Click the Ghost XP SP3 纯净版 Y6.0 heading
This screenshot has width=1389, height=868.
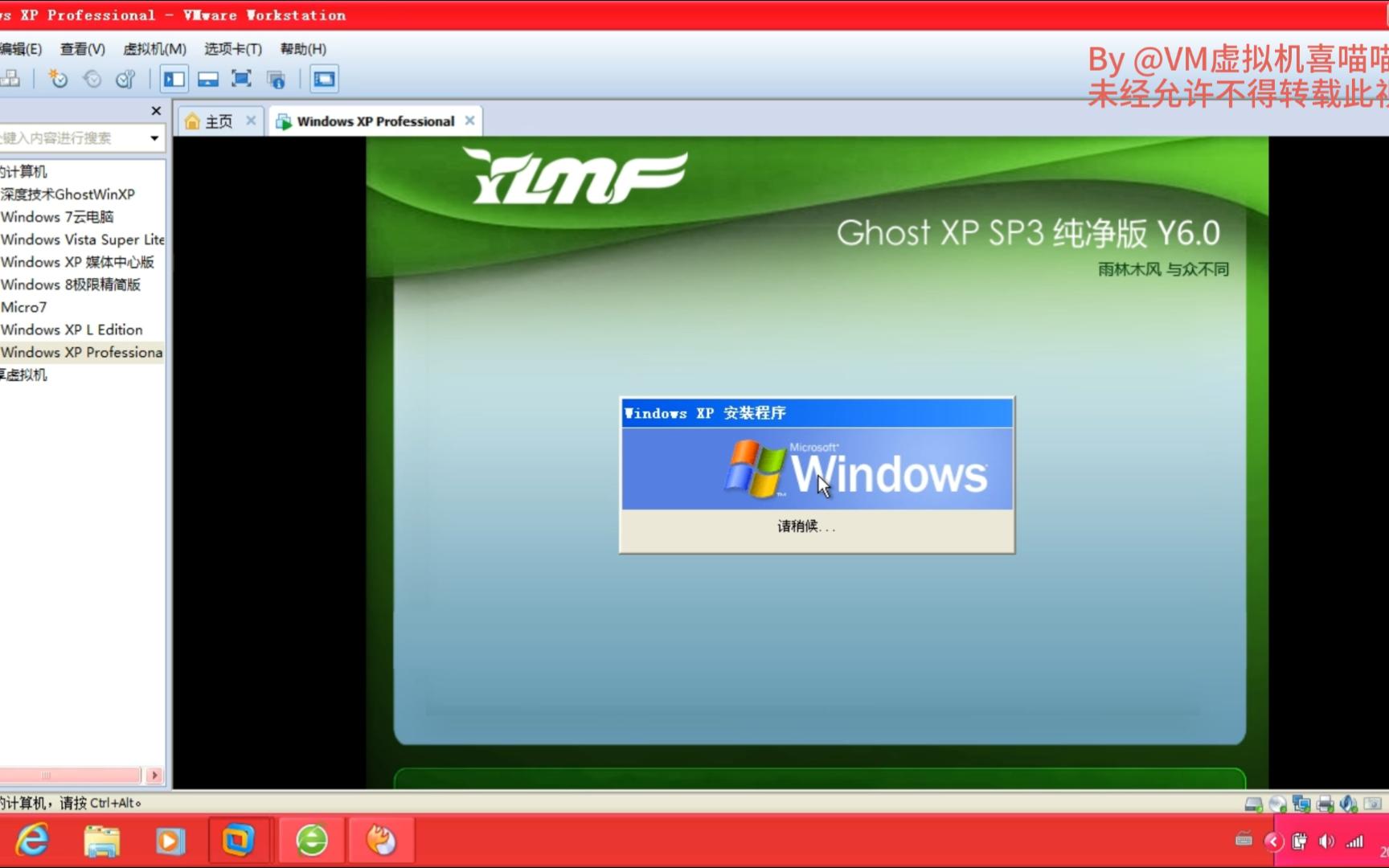click(1028, 233)
